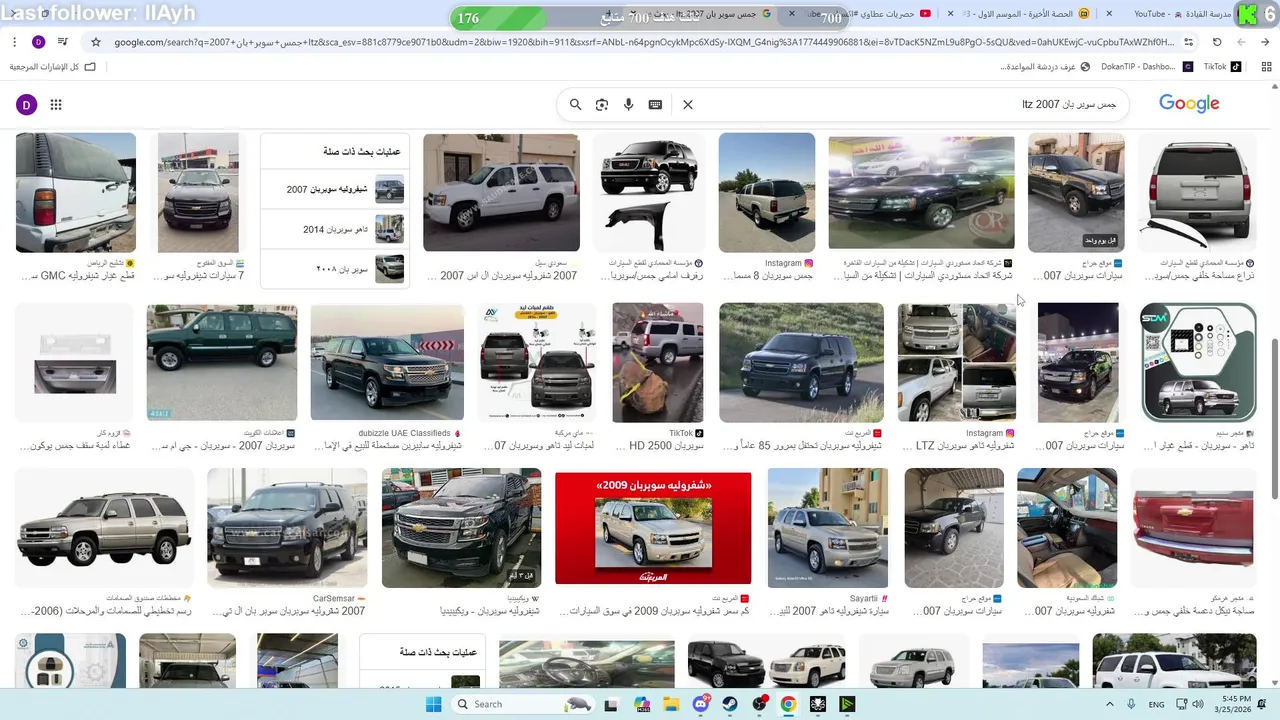Open volume control in system tray
This screenshot has width=1280, height=720.
click(1198, 704)
